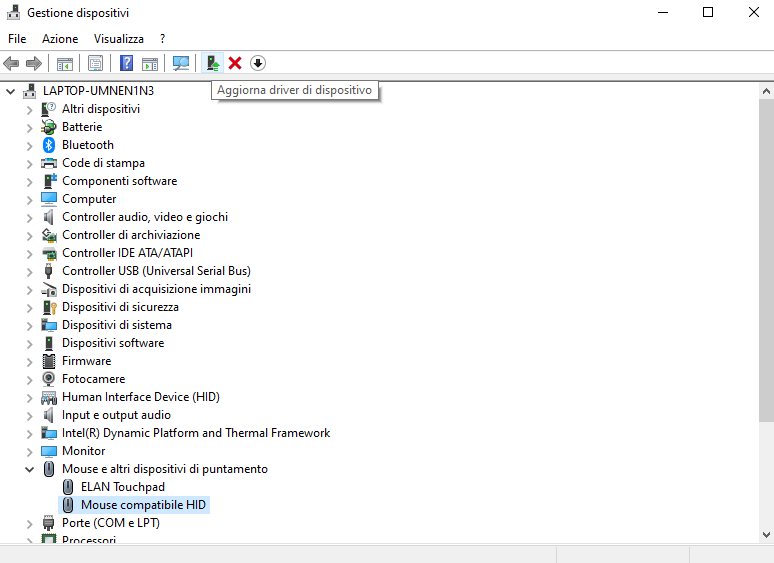Screen dimensions: 774x563
Task: Click the Porte (COM e LPT) icon
Action: click(48, 523)
